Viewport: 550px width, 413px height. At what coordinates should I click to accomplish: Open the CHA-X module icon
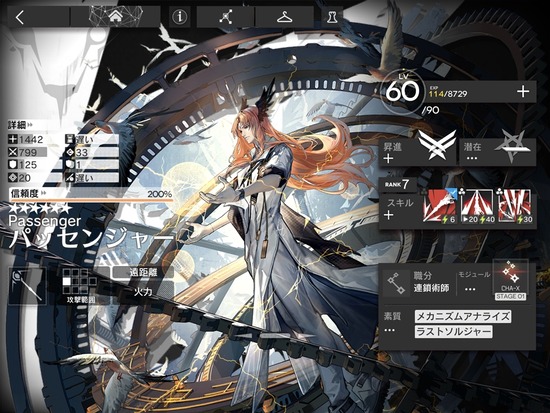click(x=511, y=276)
